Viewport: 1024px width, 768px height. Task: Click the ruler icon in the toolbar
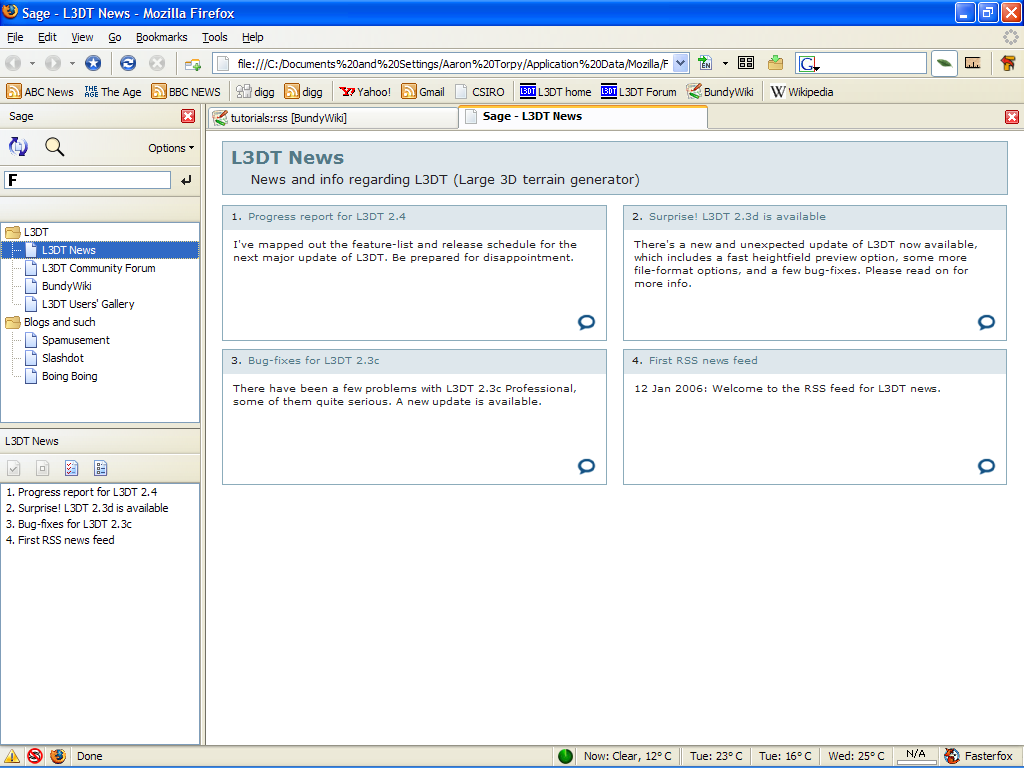[972, 63]
